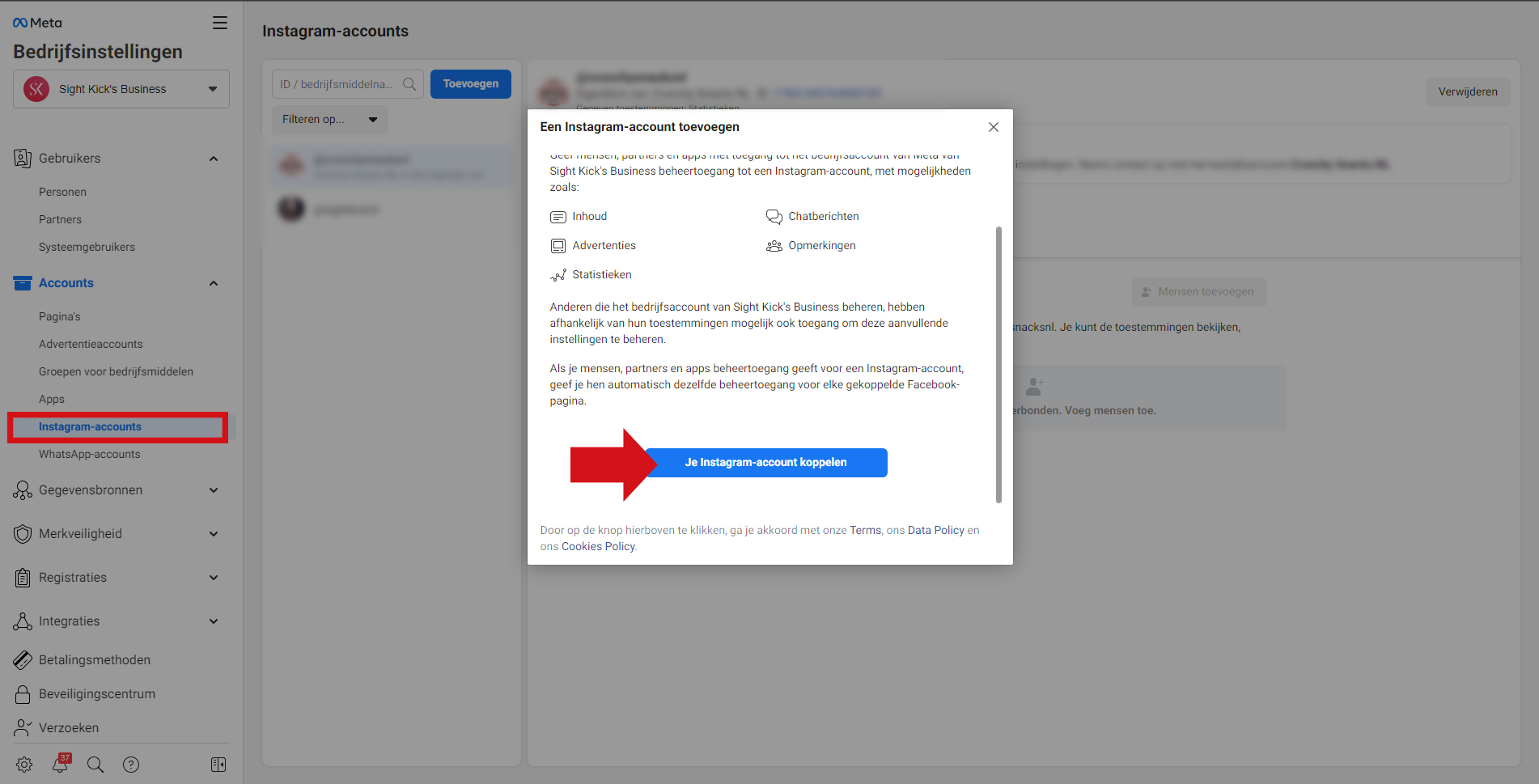Click the Meta logo
1539x784 pixels.
(x=37, y=23)
